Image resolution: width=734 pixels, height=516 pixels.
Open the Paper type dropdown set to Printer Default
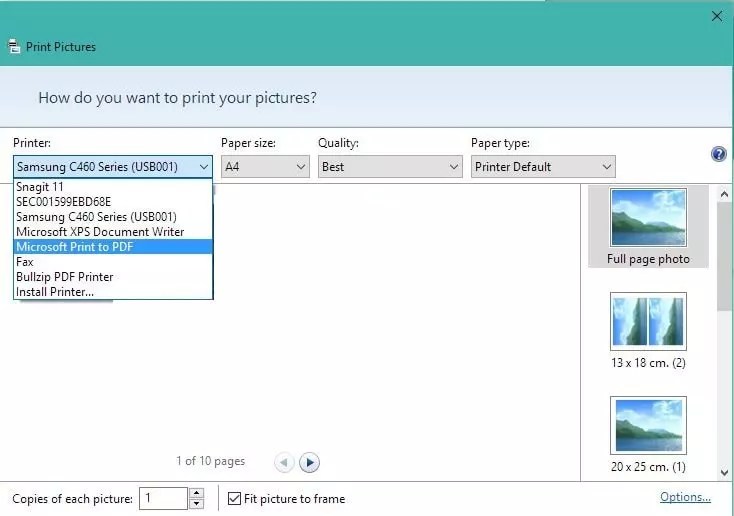tap(543, 167)
